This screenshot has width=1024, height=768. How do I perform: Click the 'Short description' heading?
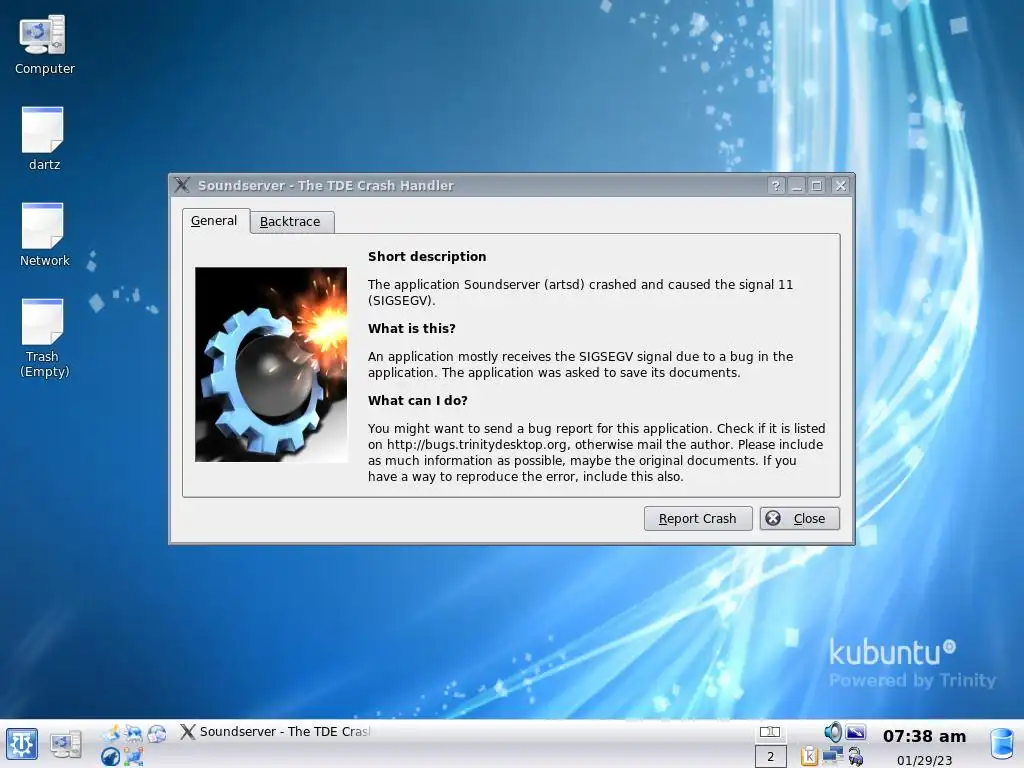click(x=427, y=257)
